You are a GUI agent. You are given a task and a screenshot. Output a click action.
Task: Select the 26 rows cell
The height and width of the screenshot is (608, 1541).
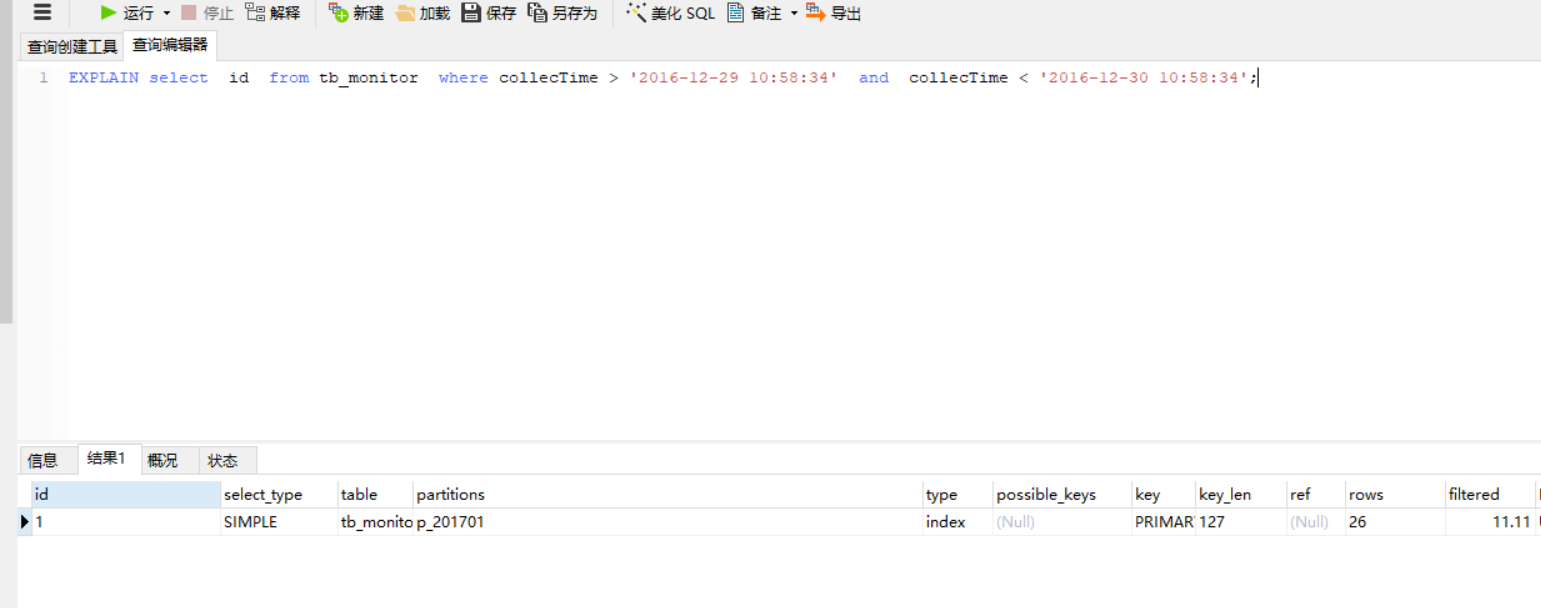pos(1394,522)
